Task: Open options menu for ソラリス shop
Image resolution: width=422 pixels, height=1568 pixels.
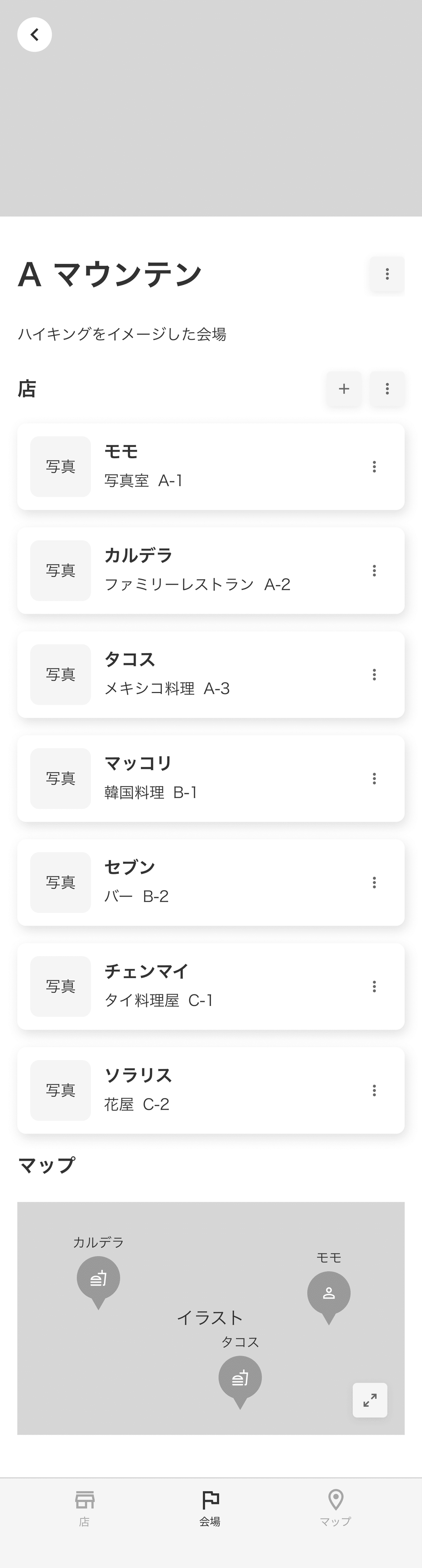Action: [x=374, y=1090]
